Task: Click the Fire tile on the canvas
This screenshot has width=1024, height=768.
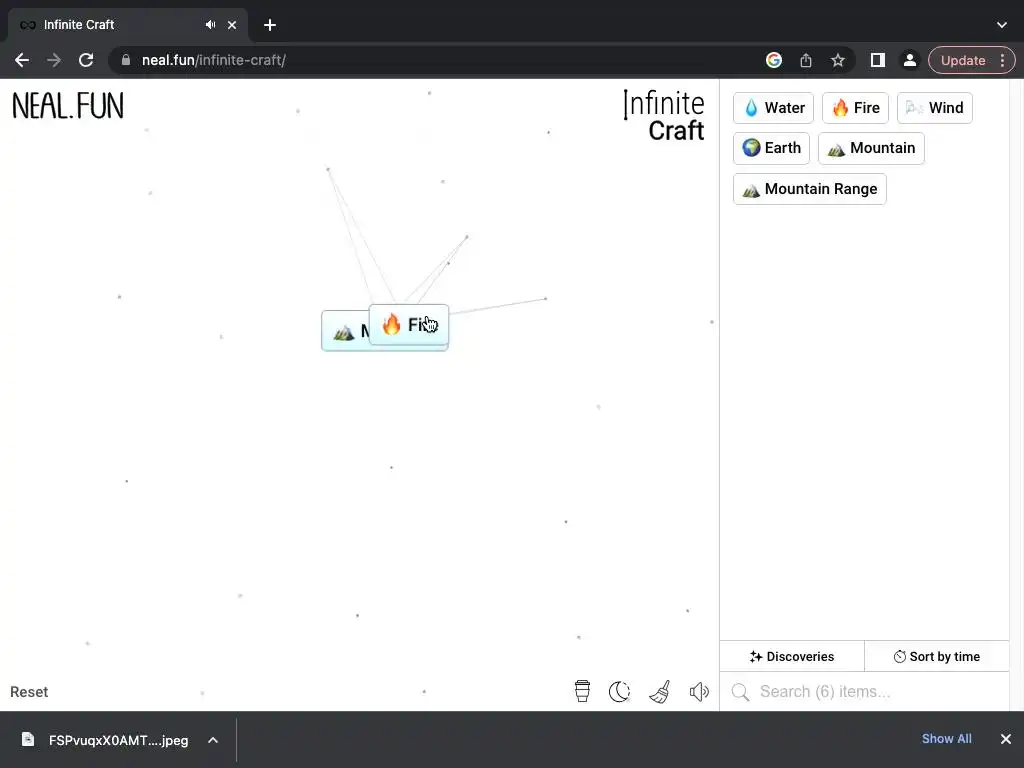Action: click(409, 325)
